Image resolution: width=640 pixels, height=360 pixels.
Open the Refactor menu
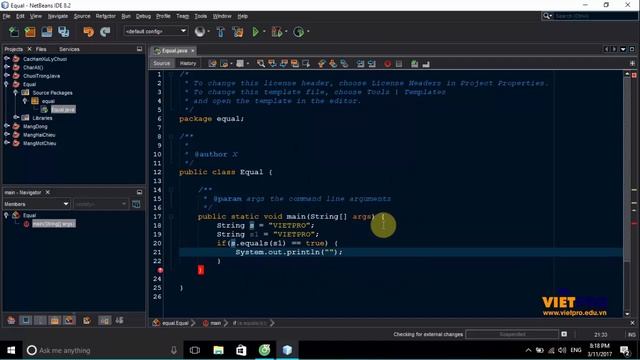(x=105, y=16)
